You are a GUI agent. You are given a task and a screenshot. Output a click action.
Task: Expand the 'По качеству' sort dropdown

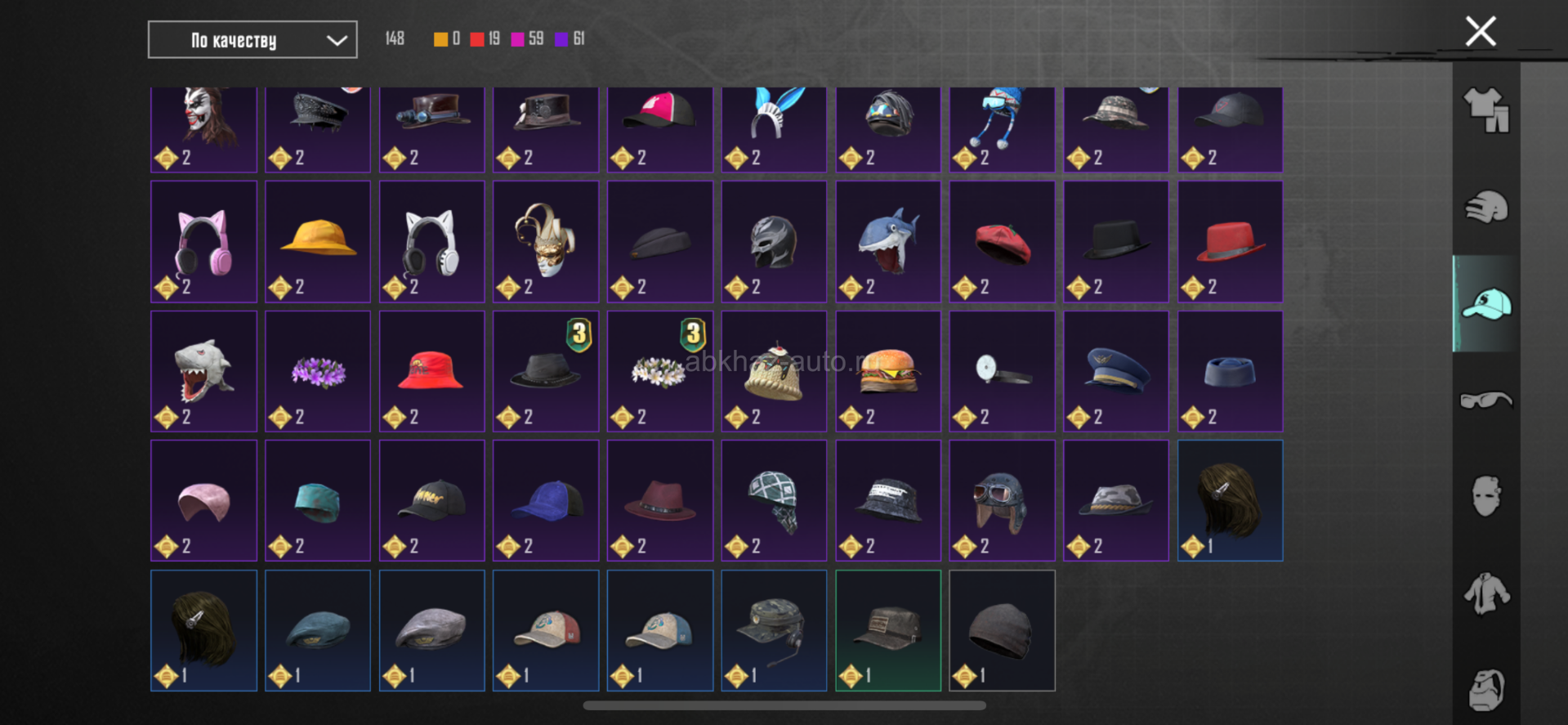(252, 40)
